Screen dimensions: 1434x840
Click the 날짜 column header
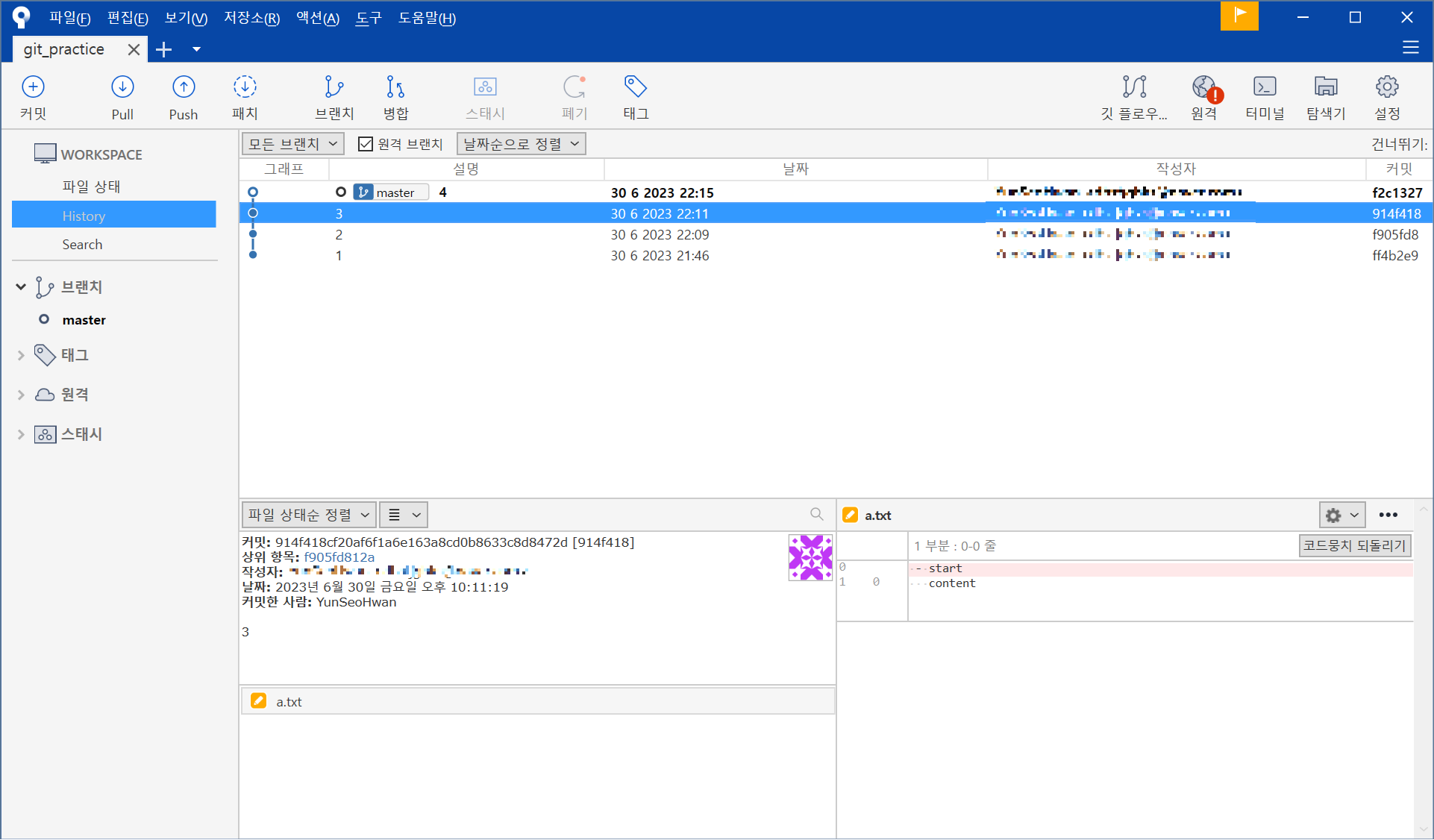[x=795, y=169]
